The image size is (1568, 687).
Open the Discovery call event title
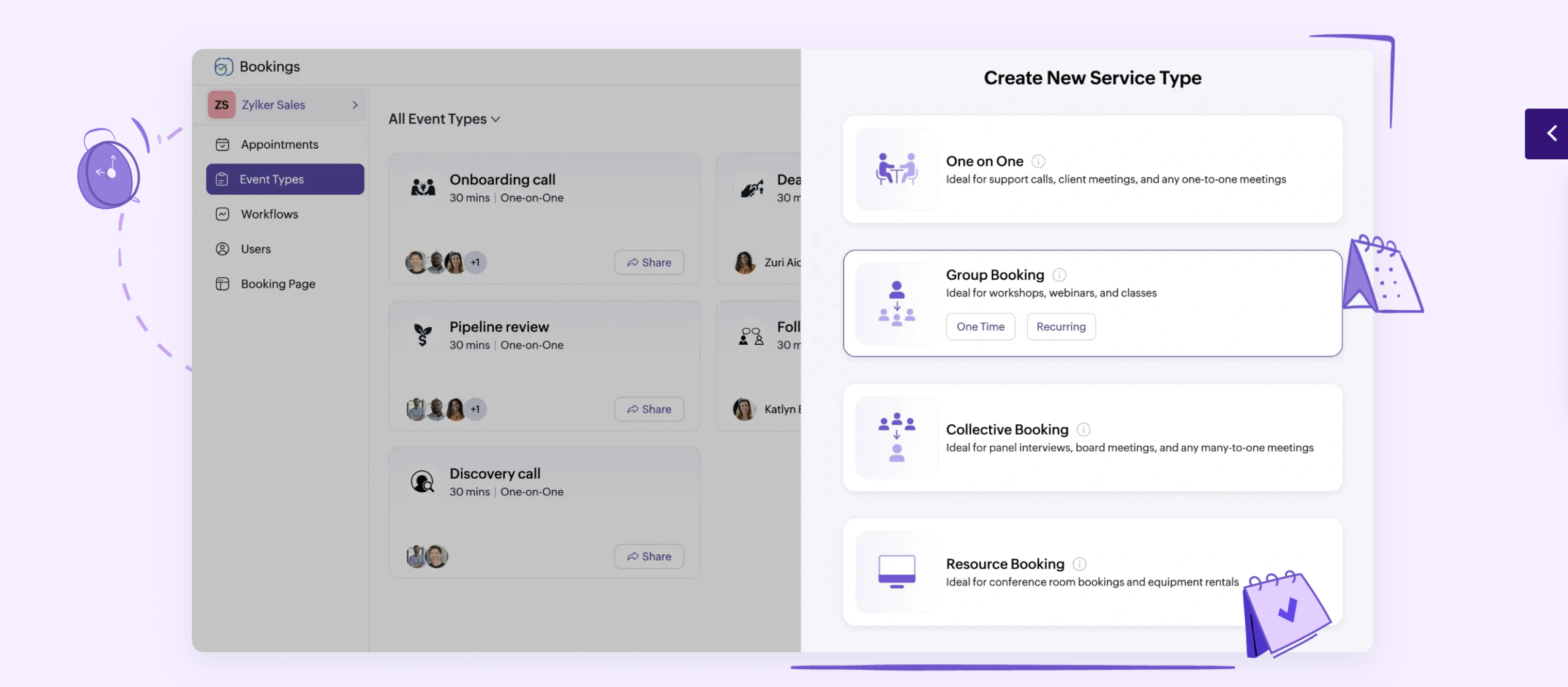click(495, 473)
